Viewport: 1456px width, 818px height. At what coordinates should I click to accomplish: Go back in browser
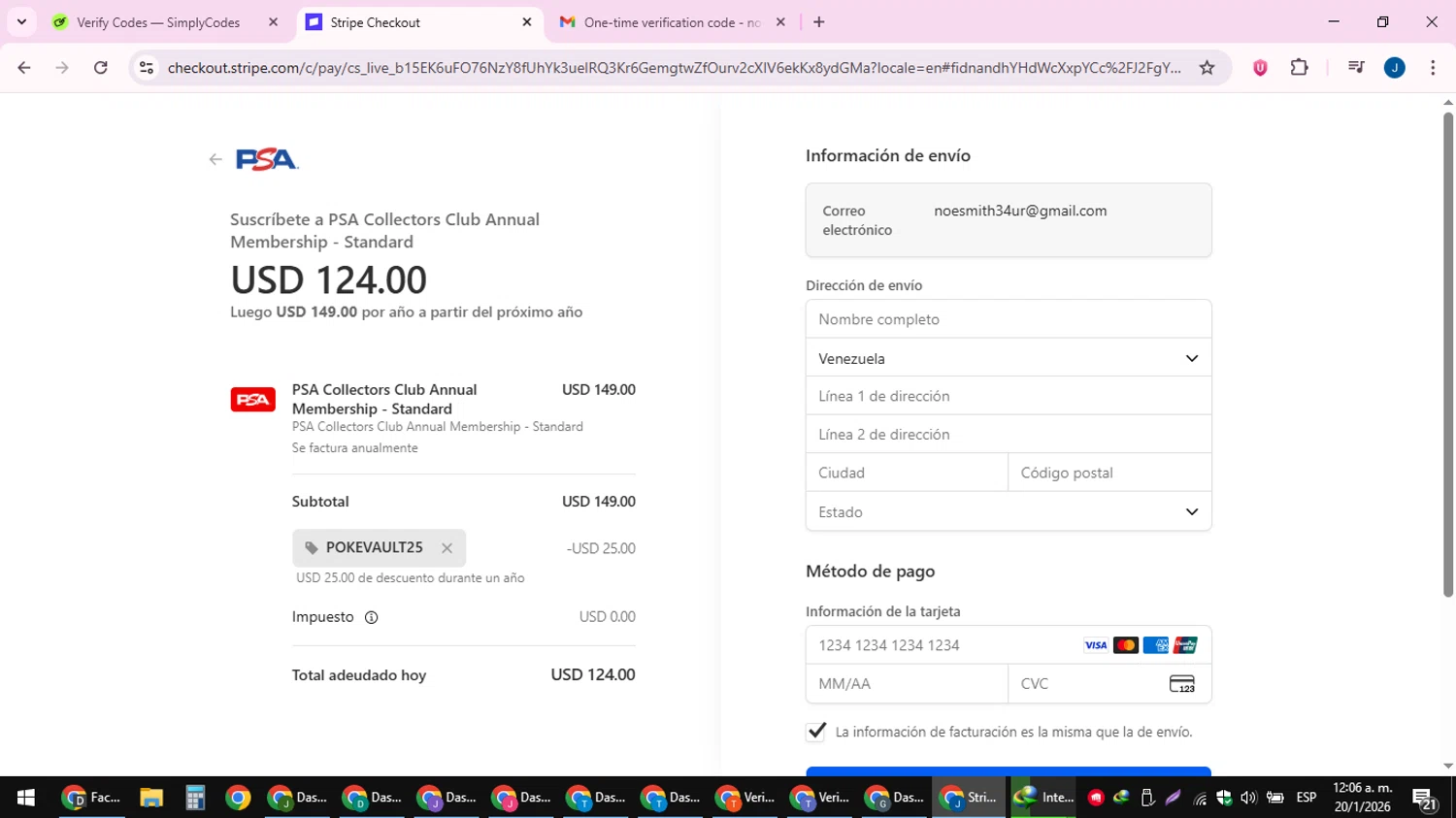pos(24,68)
